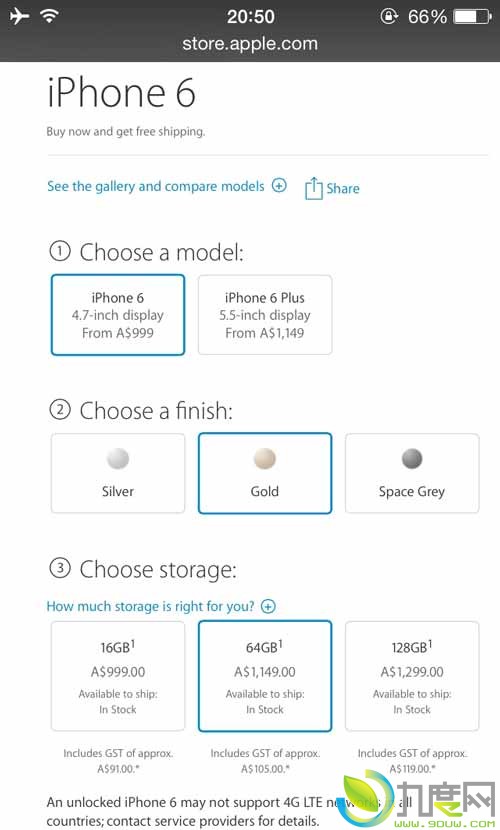Image resolution: width=500 pixels, height=830 pixels.
Task: Tap the Space Grey color swatch circle
Action: (412, 458)
